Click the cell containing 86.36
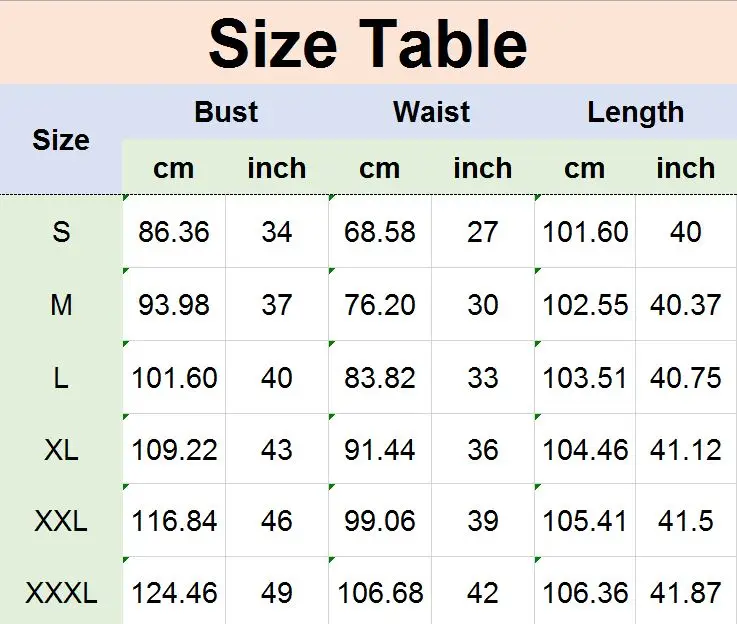This screenshot has height=624, width=737. point(174,232)
